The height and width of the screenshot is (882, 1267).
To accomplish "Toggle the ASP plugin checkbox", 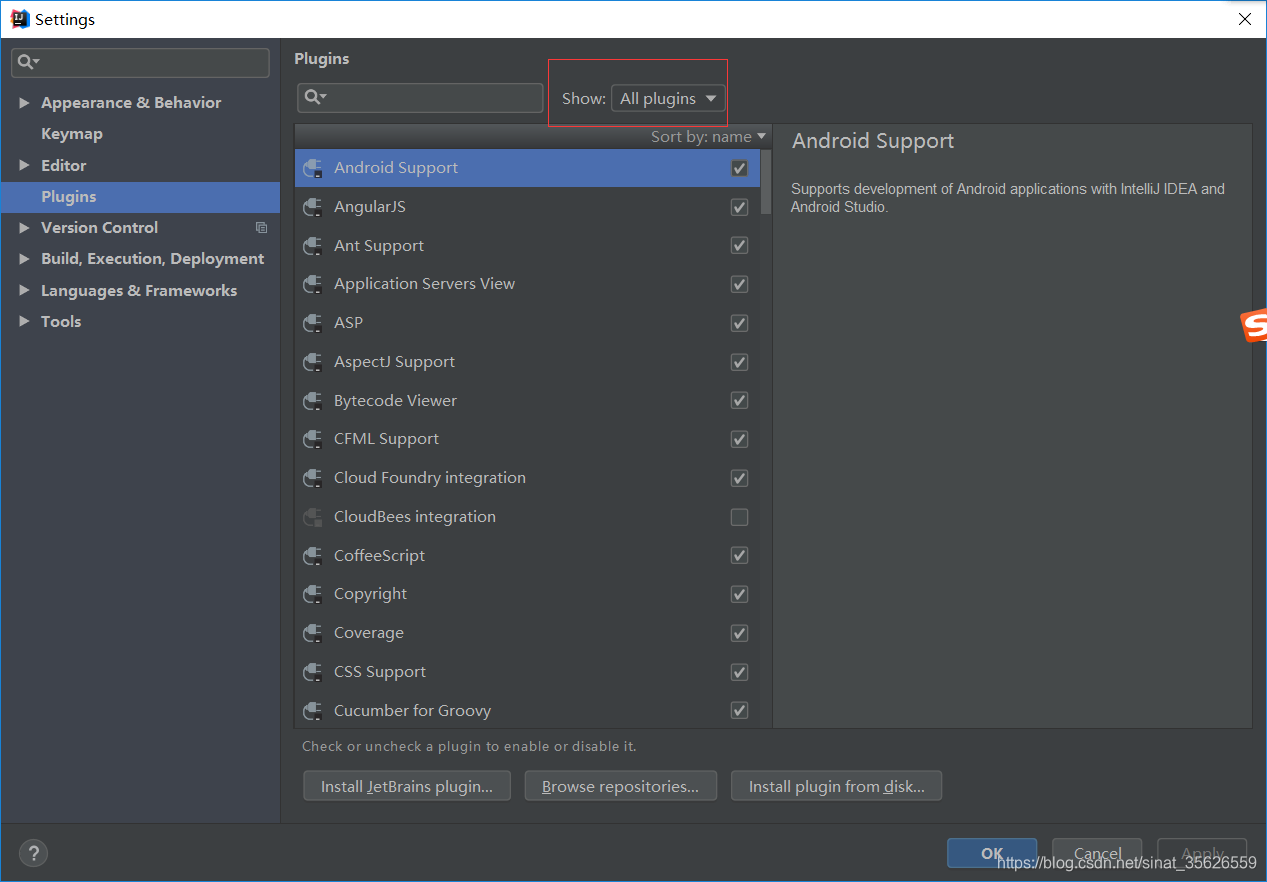I will coord(739,323).
